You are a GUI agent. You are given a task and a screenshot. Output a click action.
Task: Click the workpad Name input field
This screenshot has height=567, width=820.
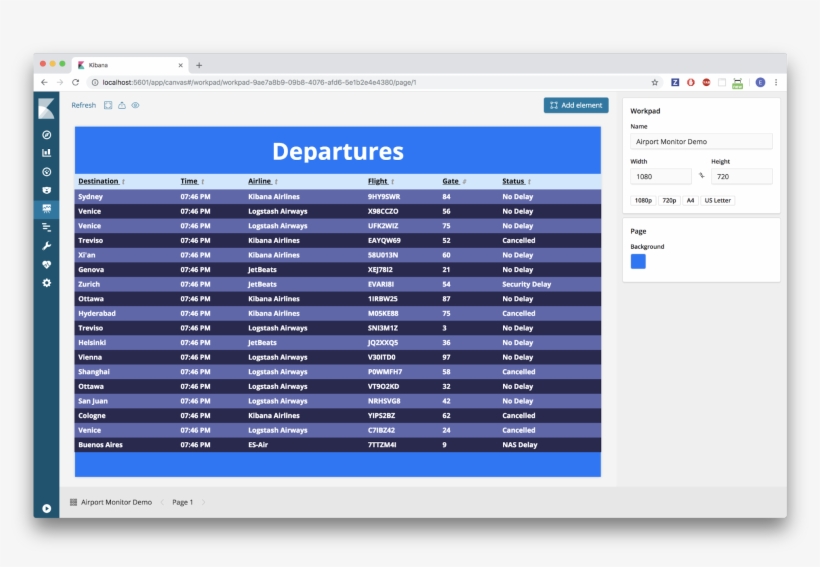point(701,142)
